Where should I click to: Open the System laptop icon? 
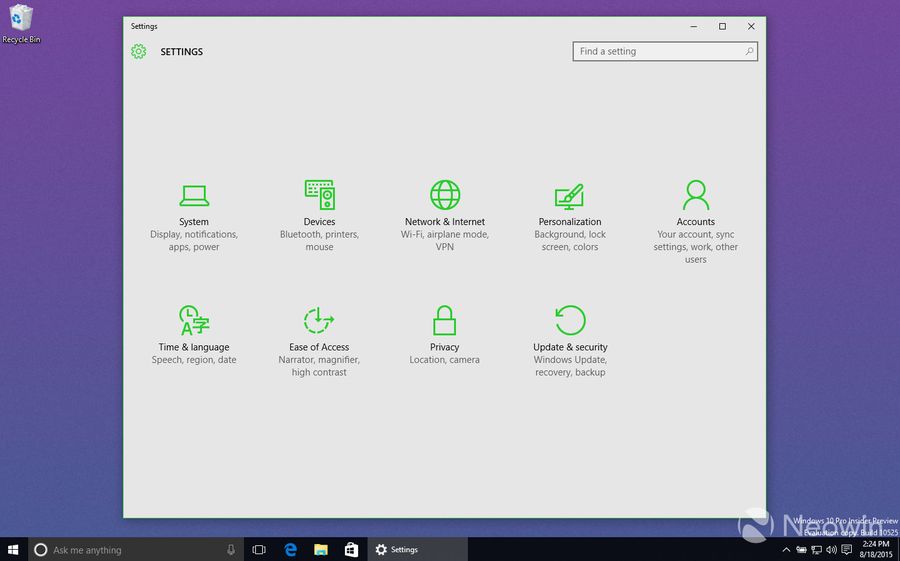pos(194,196)
